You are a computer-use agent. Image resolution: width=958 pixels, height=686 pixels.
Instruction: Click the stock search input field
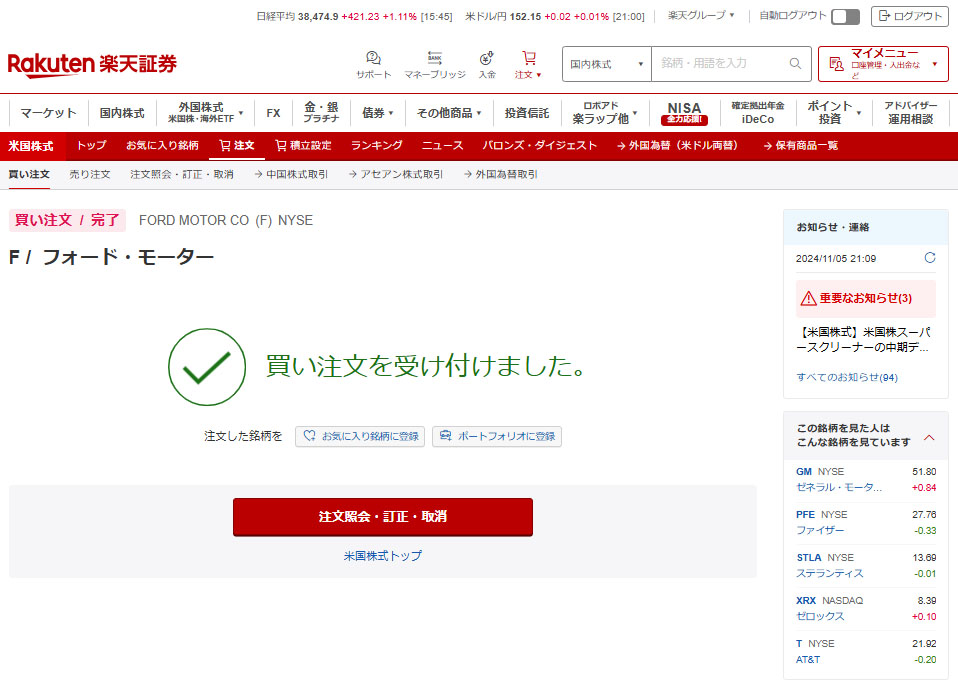pyautogui.click(x=720, y=64)
